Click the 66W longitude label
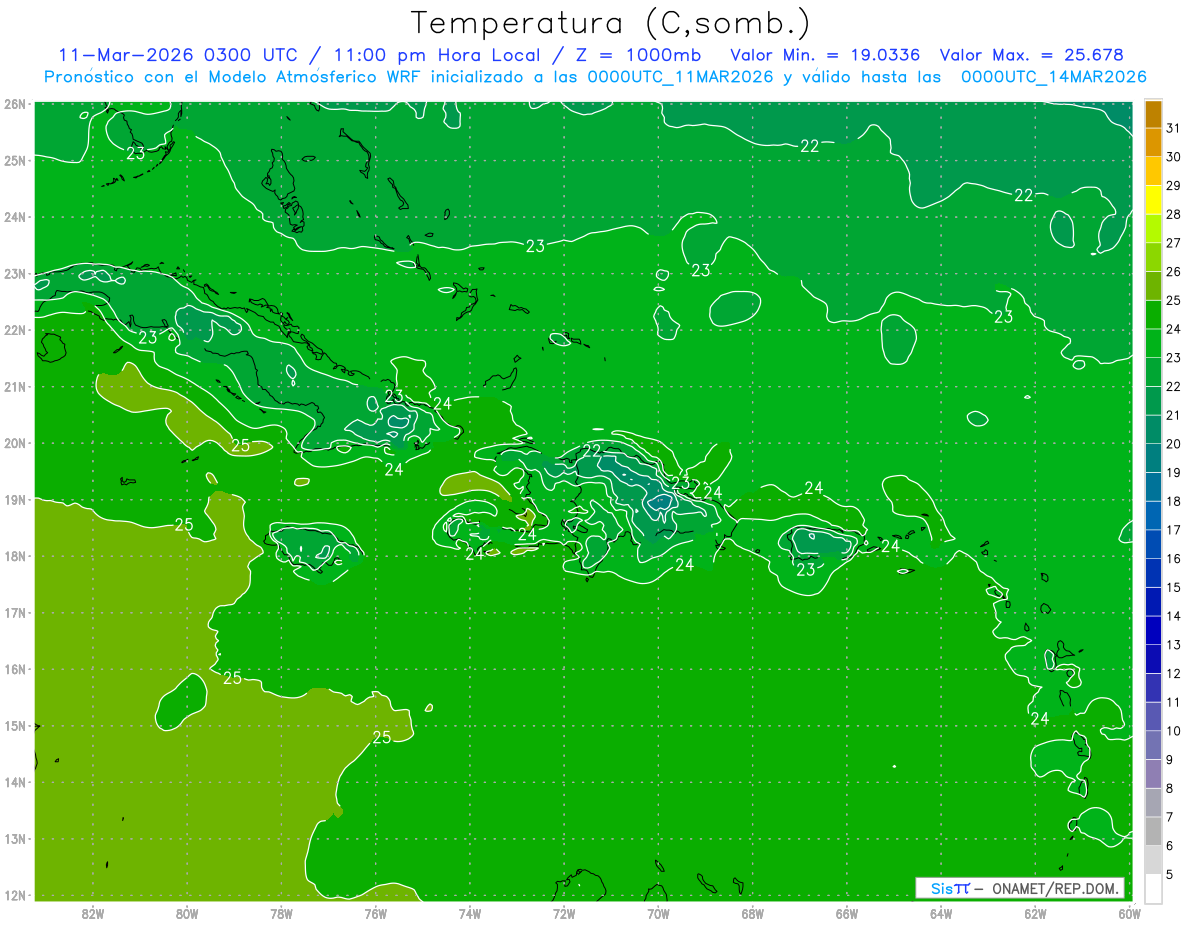 846,912
